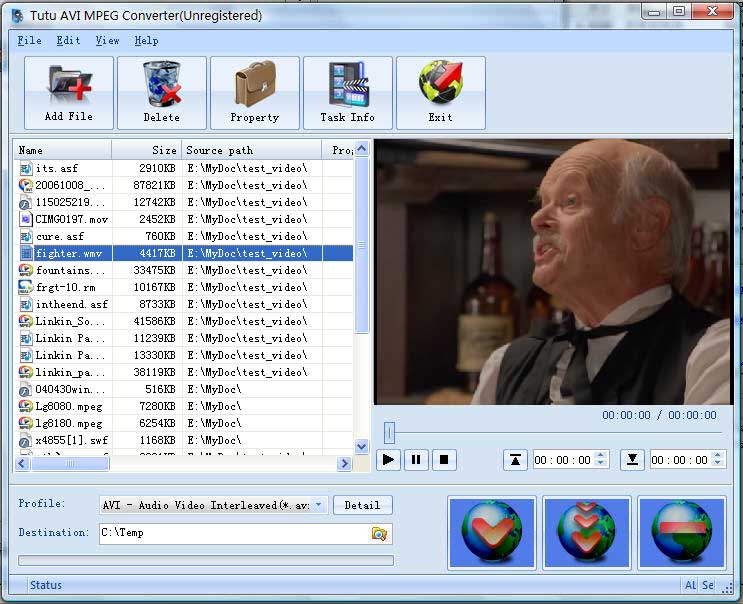The width and height of the screenshot is (743, 604).
Task: Select the linkin_pa 38119KB row
Action: (185, 372)
